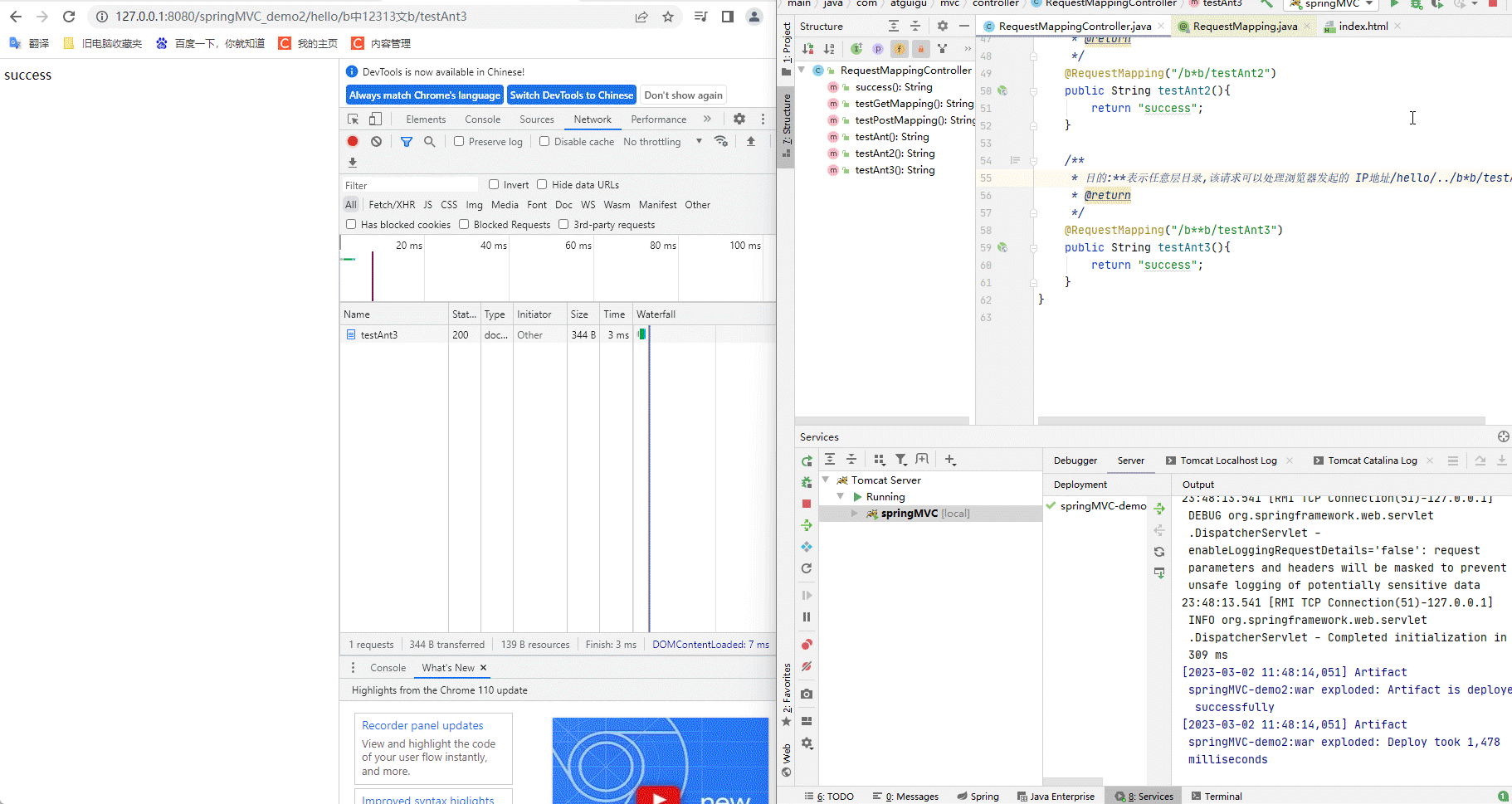
Task: Collapse the Running node in Services
Action: point(841,497)
